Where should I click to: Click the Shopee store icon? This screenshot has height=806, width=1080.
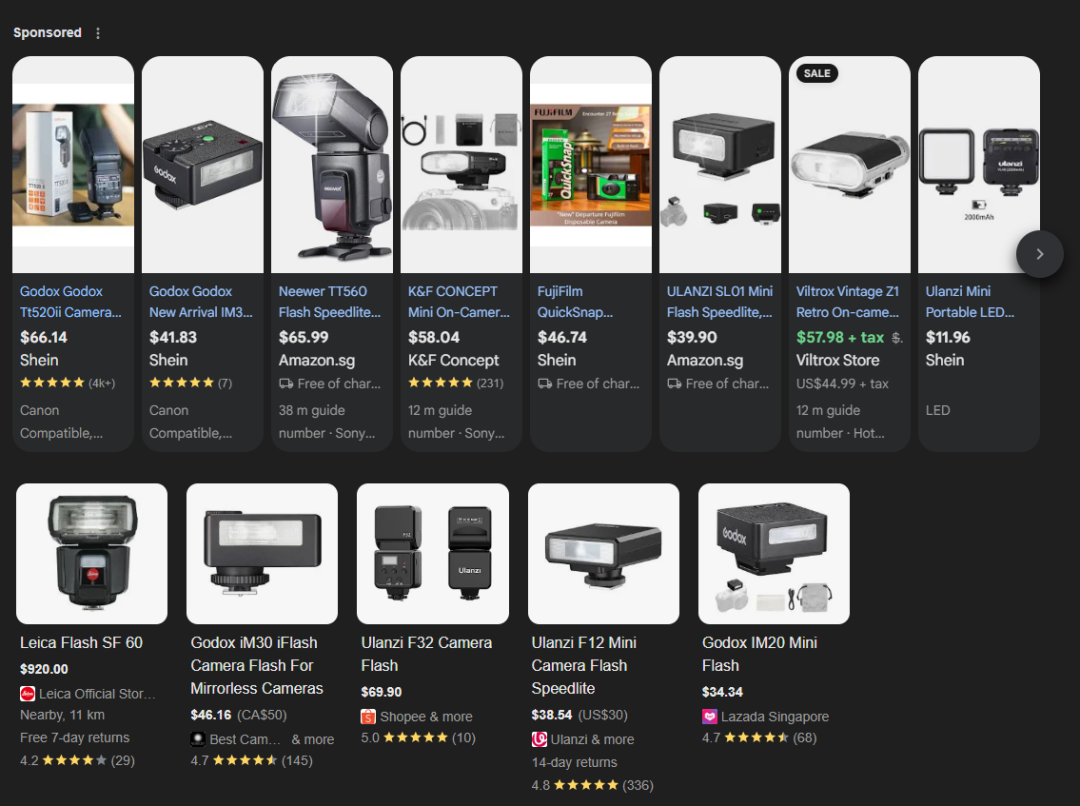pyautogui.click(x=368, y=716)
